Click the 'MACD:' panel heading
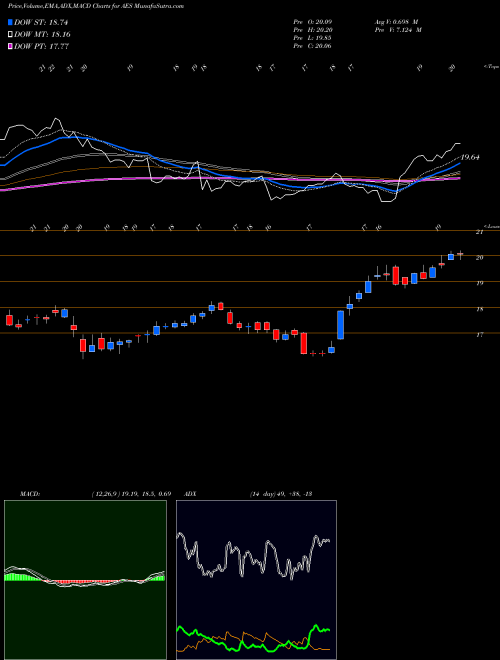The width and height of the screenshot is (500, 660). tap(30, 494)
